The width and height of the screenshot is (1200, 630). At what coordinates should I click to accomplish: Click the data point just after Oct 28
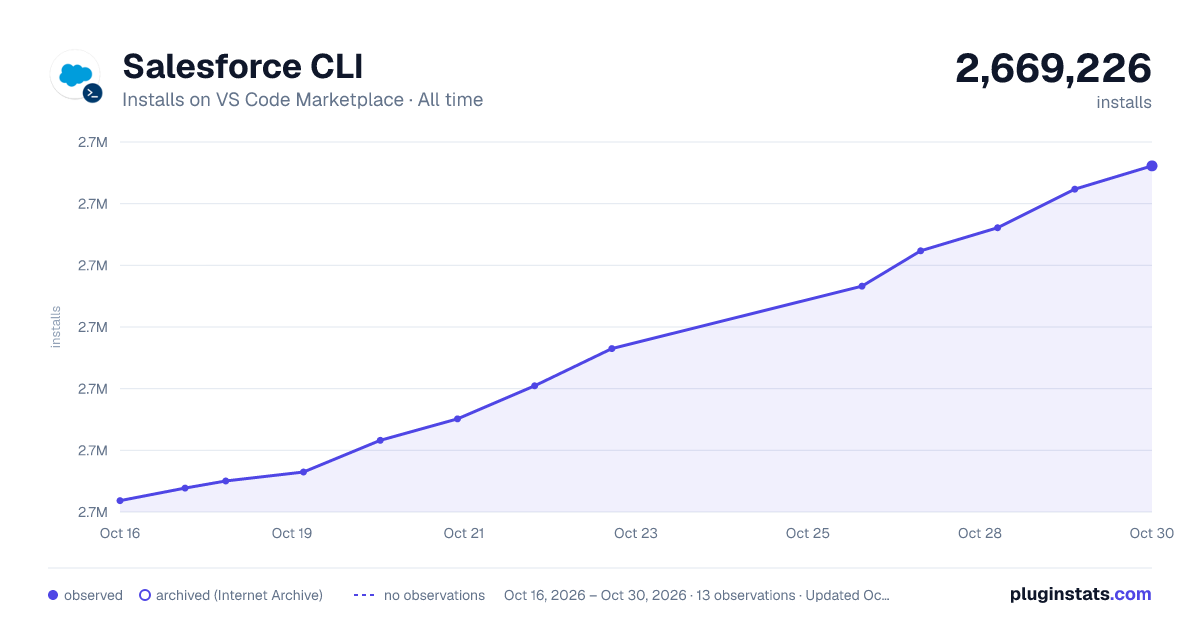tap(998, 228)
